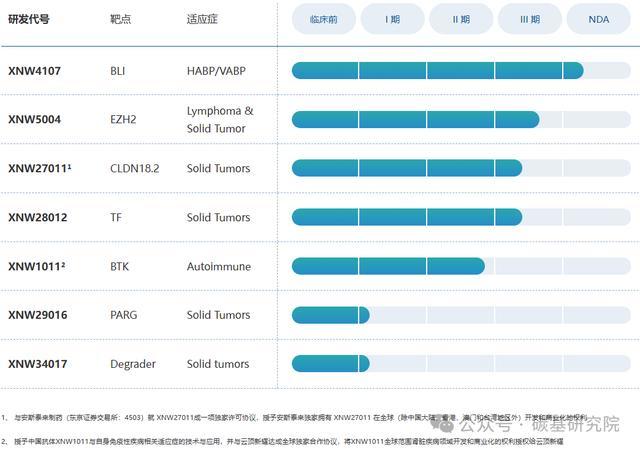Click the 研发代号 column header
Screen dimensions: 640x450
(x=29, y=19)
